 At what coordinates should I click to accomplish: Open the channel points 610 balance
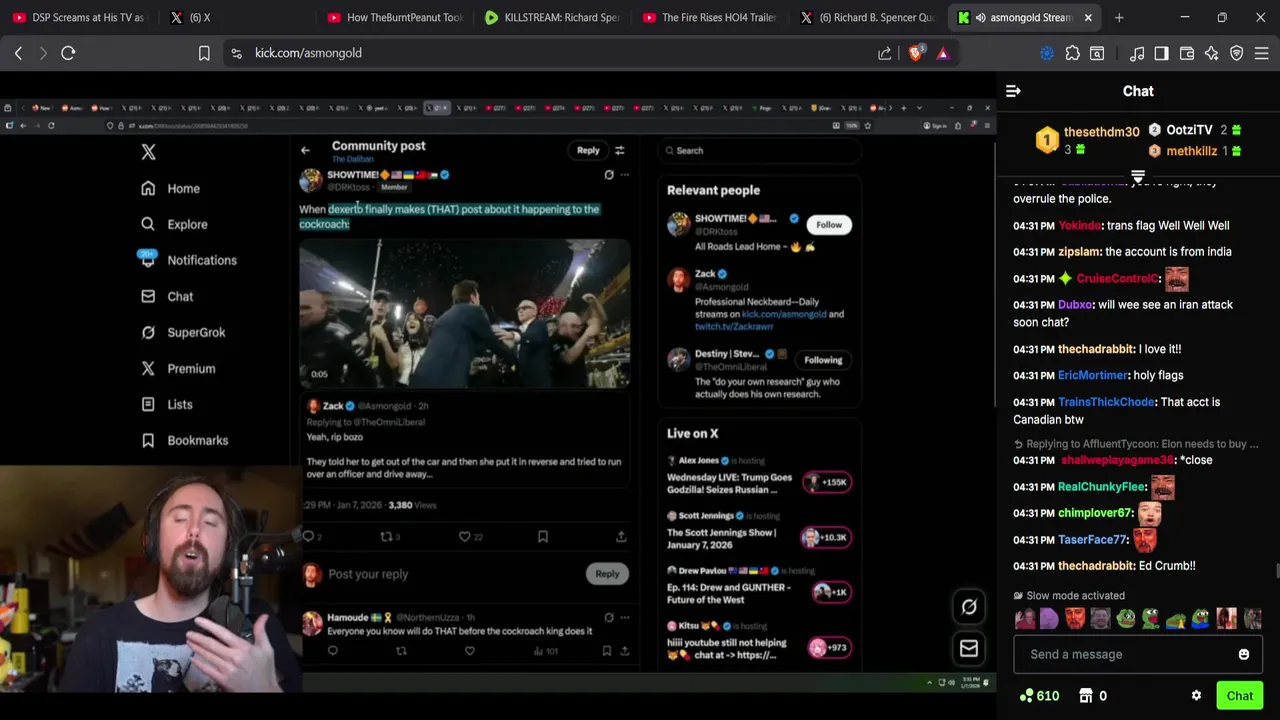coord(1039,696)
